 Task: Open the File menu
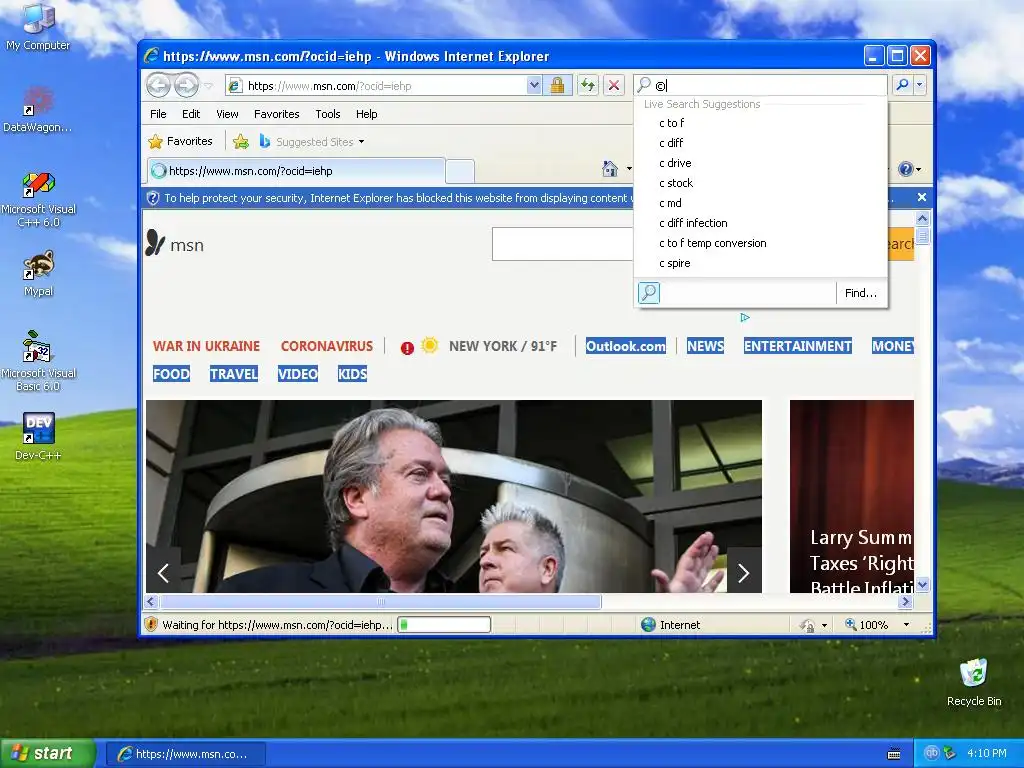pyautogui.click(x=158, y=114)
